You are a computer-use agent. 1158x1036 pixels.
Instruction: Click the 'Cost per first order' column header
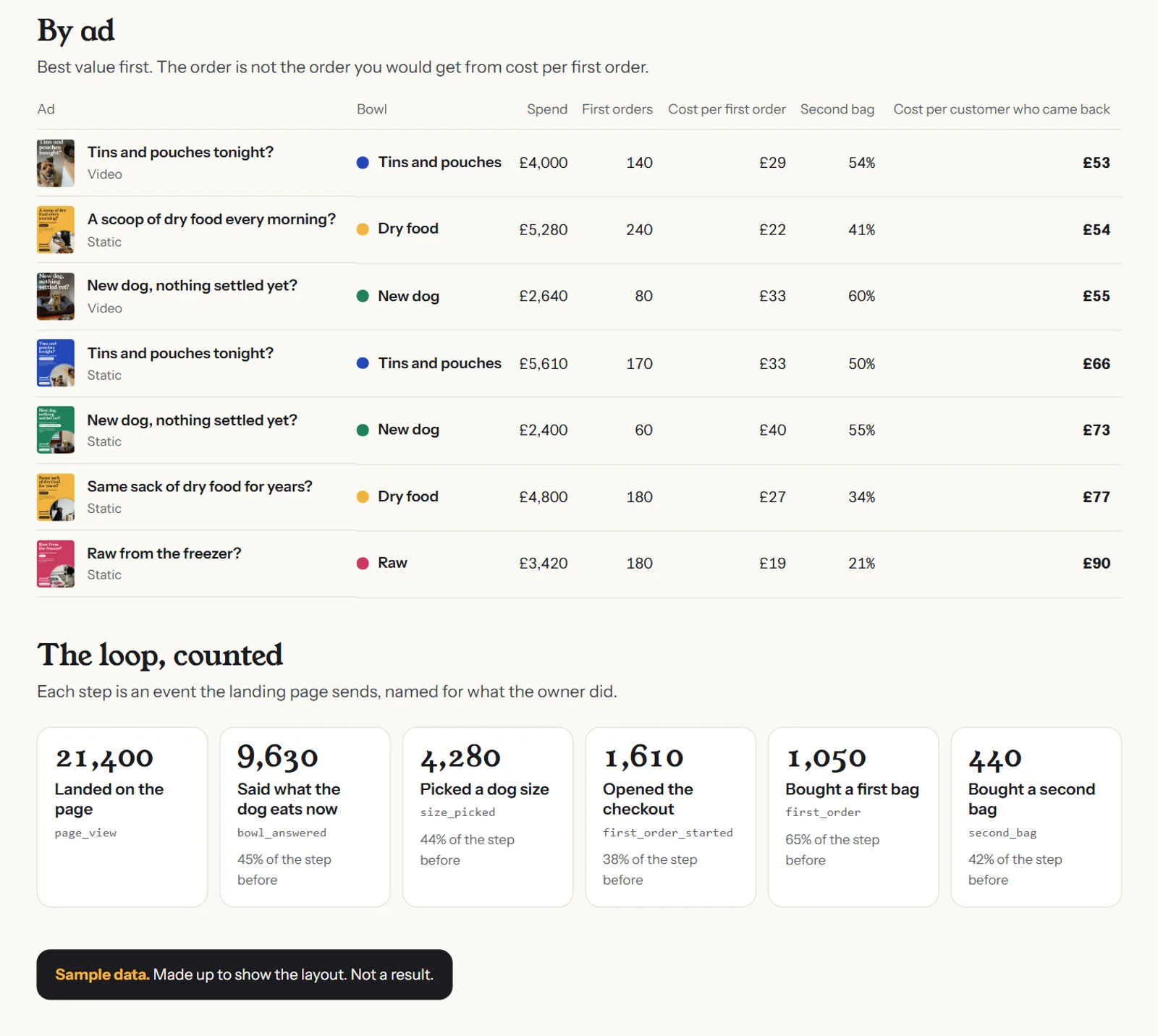click(727, 109)
